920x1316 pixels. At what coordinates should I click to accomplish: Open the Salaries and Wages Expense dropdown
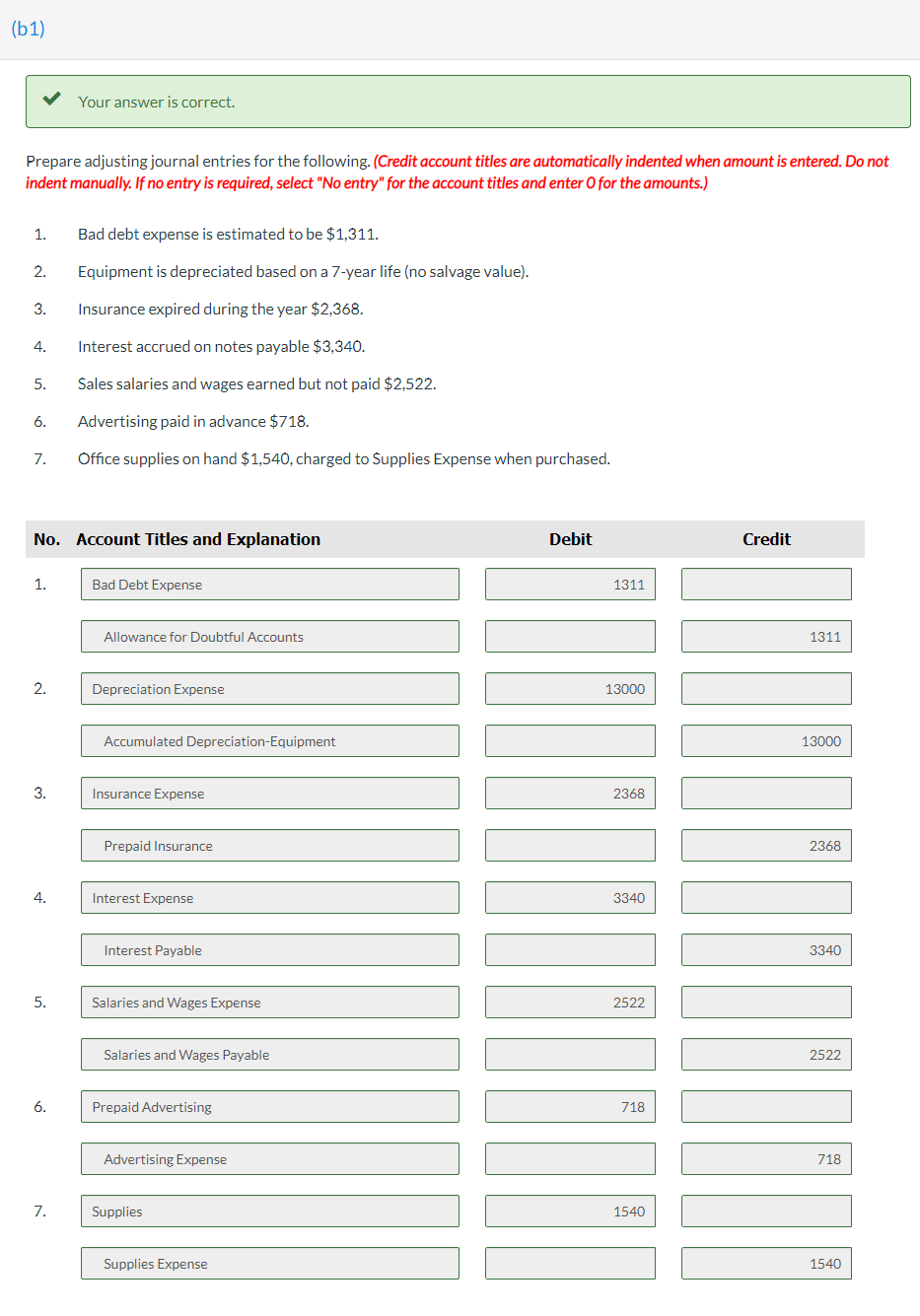coord(269,1002)
